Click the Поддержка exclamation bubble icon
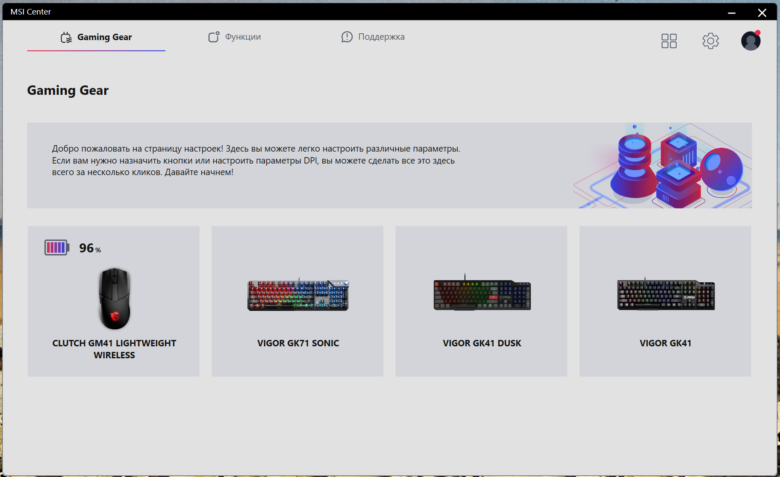The image size is (780, 477). 347,37
